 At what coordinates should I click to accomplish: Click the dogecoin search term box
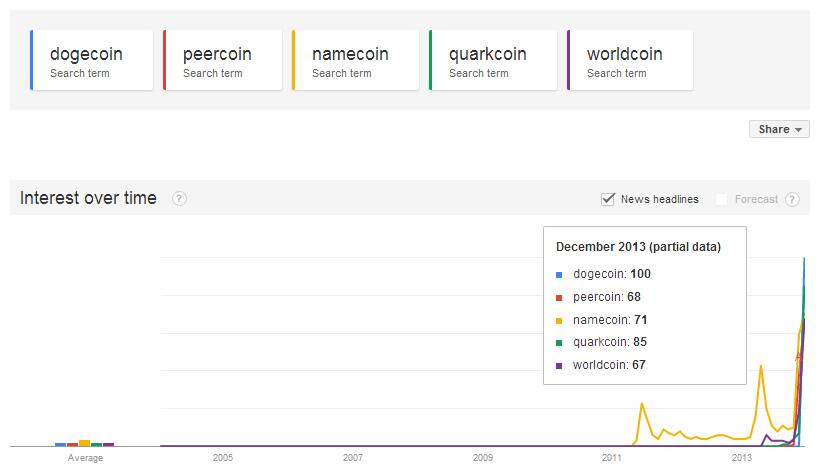[x=92, y=60]
